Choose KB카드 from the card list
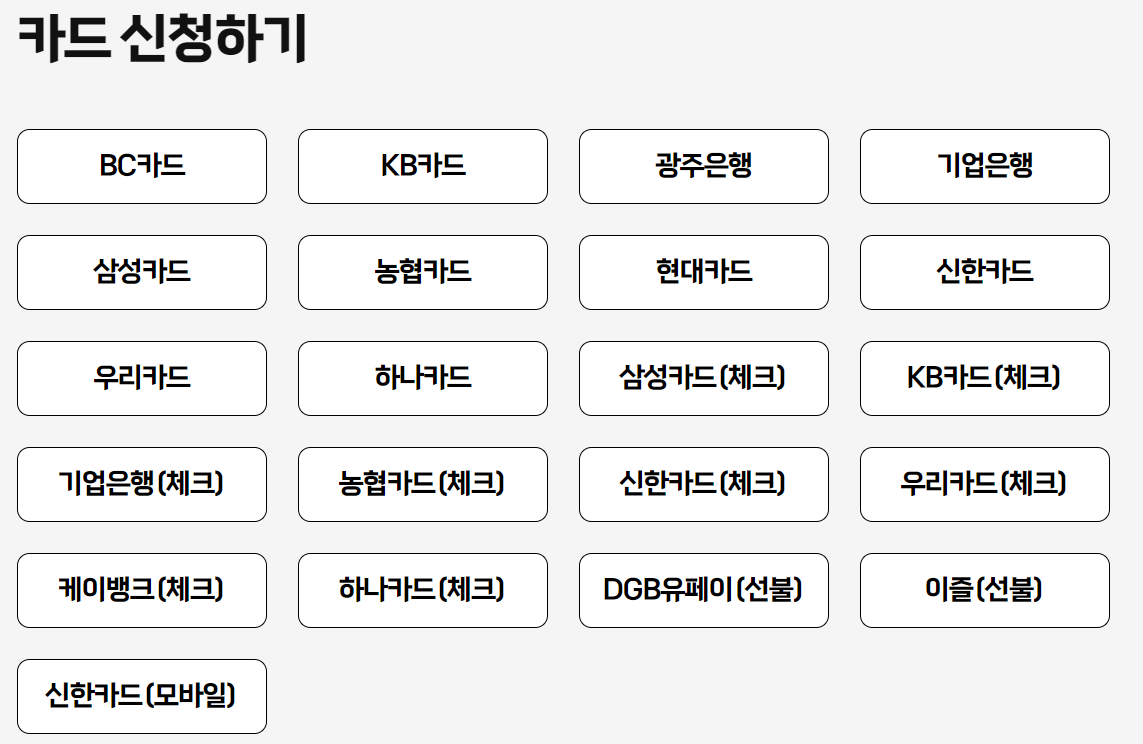1143x744 pixels. pos(422,167)
